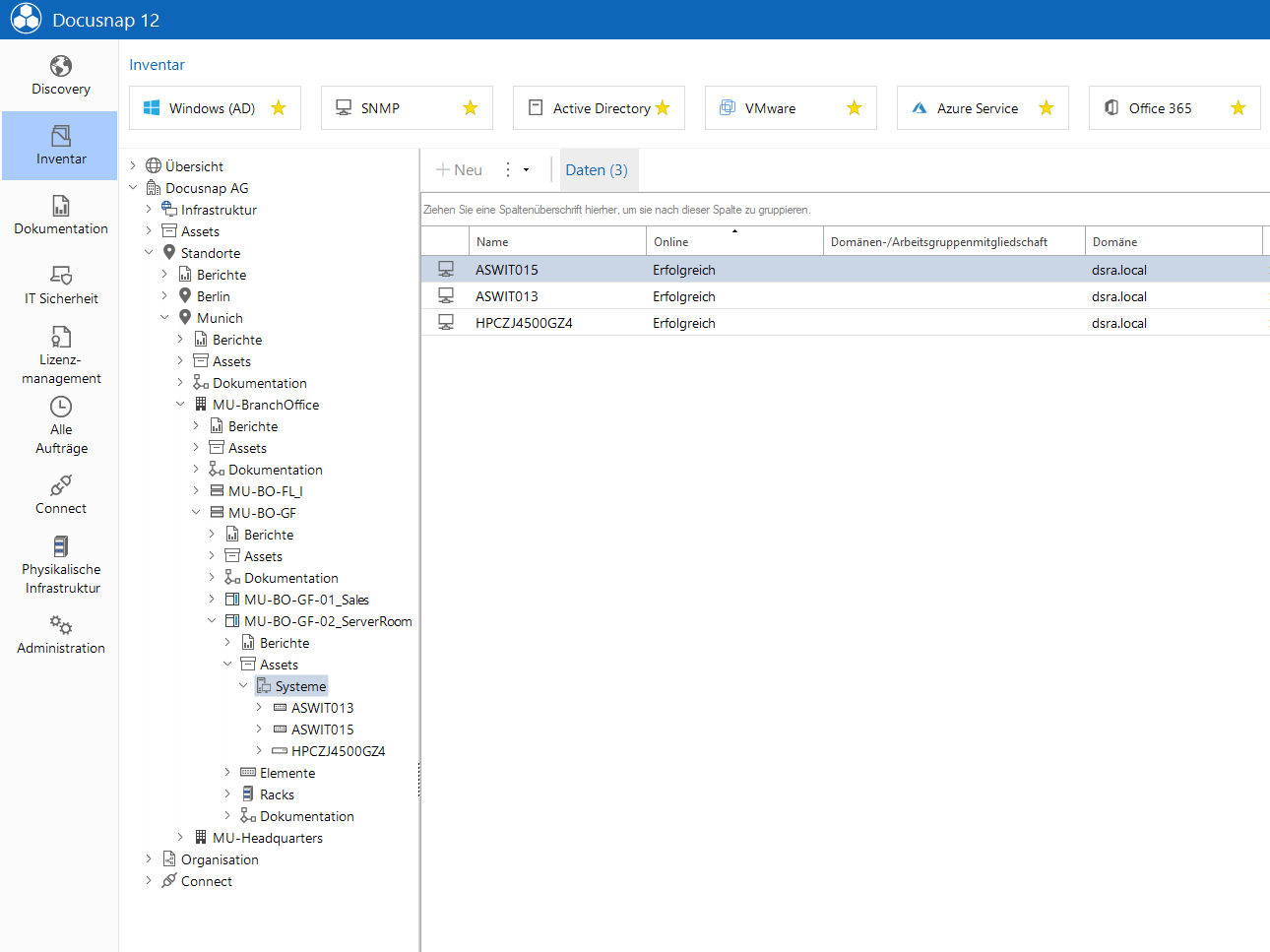This screenshot has height=952, width=1270.
Task: Toggle favorite star on Azure Service
Action: click(x=1047, y=108)
